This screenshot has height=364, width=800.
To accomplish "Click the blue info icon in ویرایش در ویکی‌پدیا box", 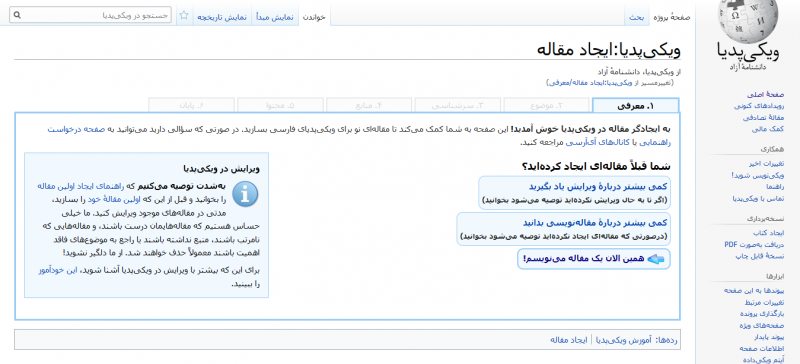I will click(x=245, y=195).
